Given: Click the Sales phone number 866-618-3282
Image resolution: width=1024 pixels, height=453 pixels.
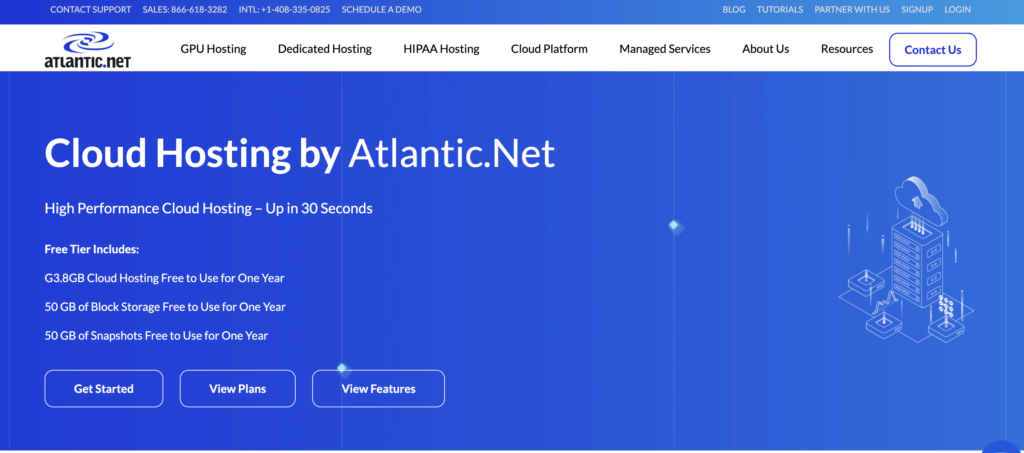Looking at the screenshot, I should click(185, 10).
